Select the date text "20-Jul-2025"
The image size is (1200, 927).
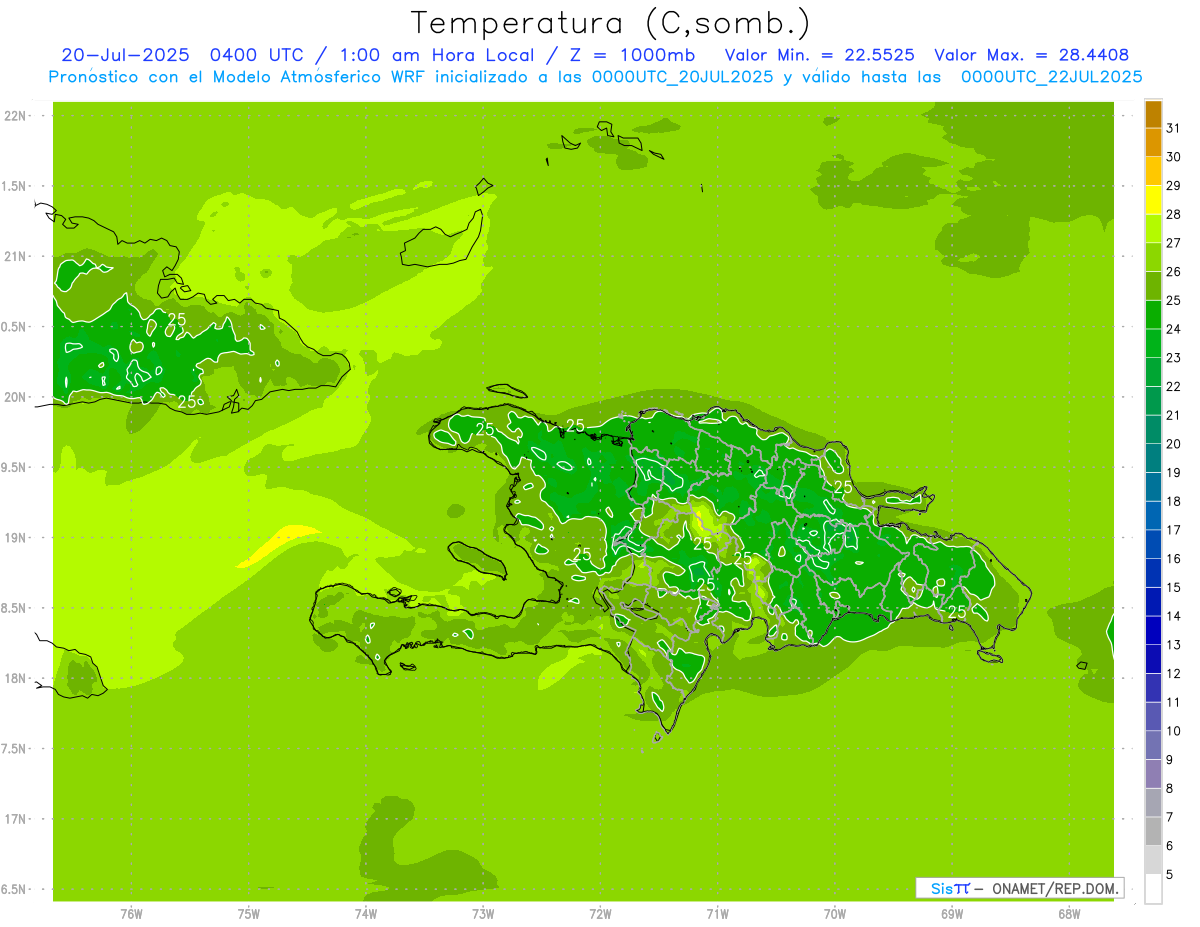(x=128, y=55)
